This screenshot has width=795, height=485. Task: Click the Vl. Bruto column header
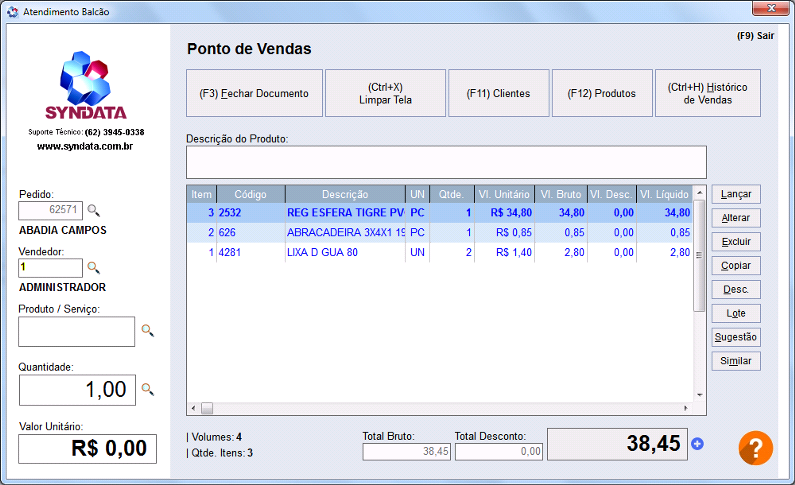tap(561, 194)
